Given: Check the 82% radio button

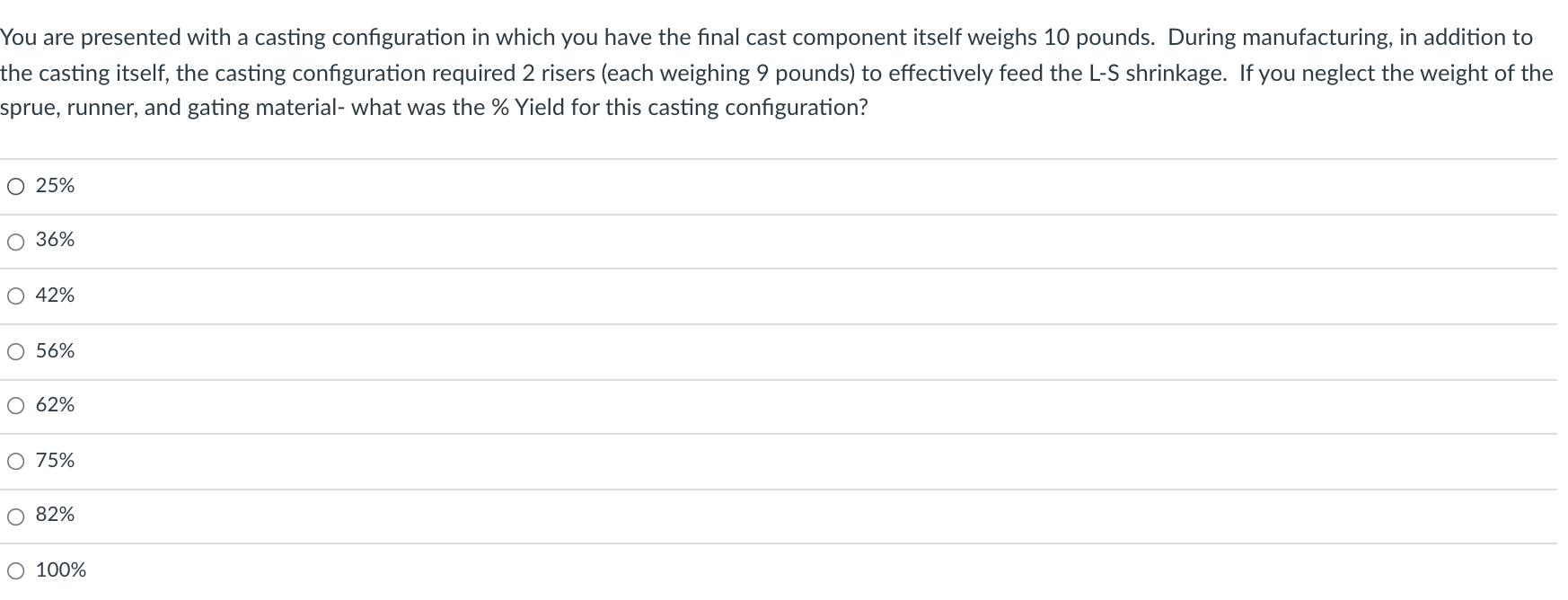Looking at the screenshot, I should [15, 516].
